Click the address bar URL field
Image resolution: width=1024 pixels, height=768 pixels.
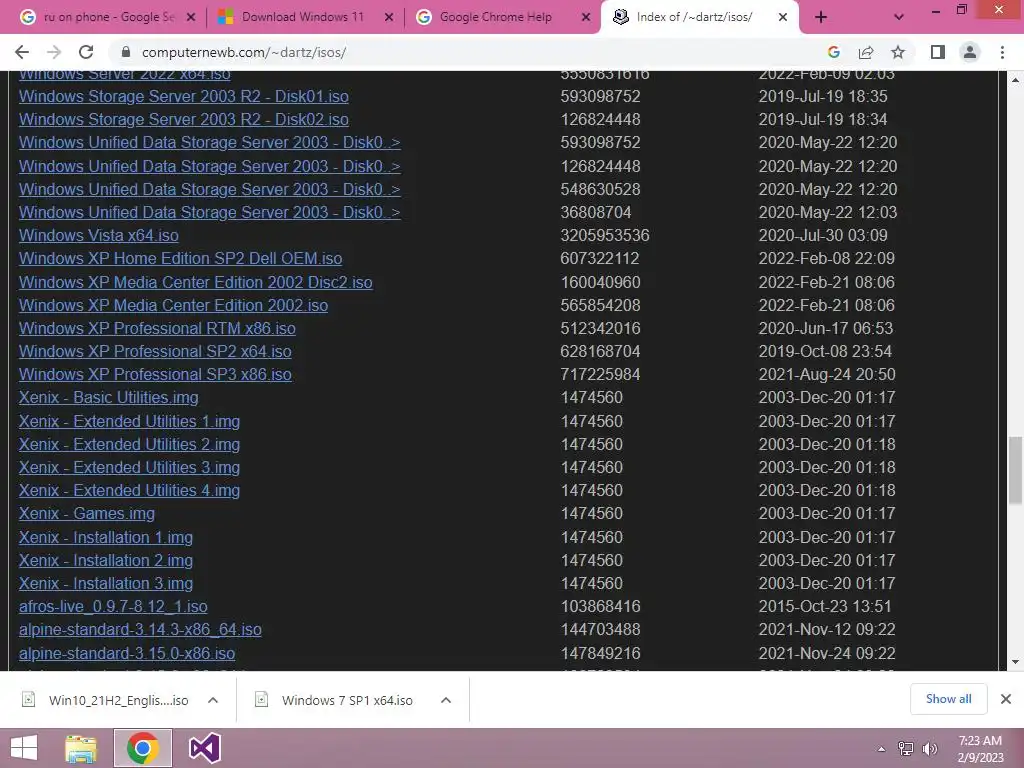470,52
